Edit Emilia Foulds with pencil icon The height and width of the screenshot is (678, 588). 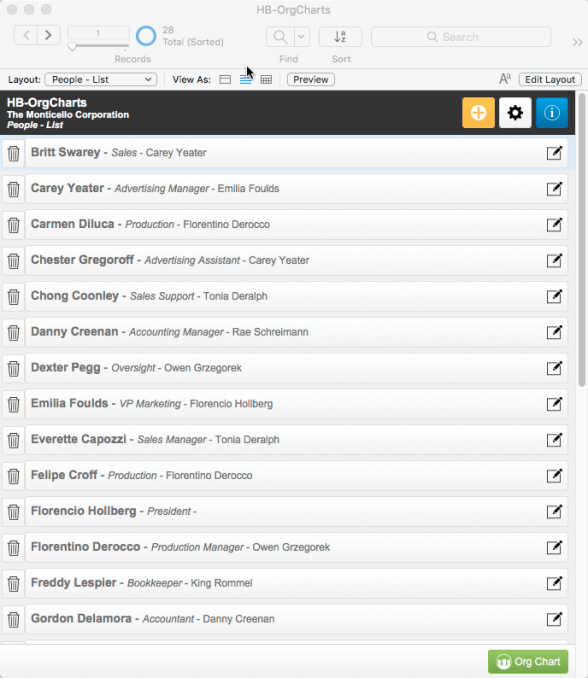coord(554,404)
